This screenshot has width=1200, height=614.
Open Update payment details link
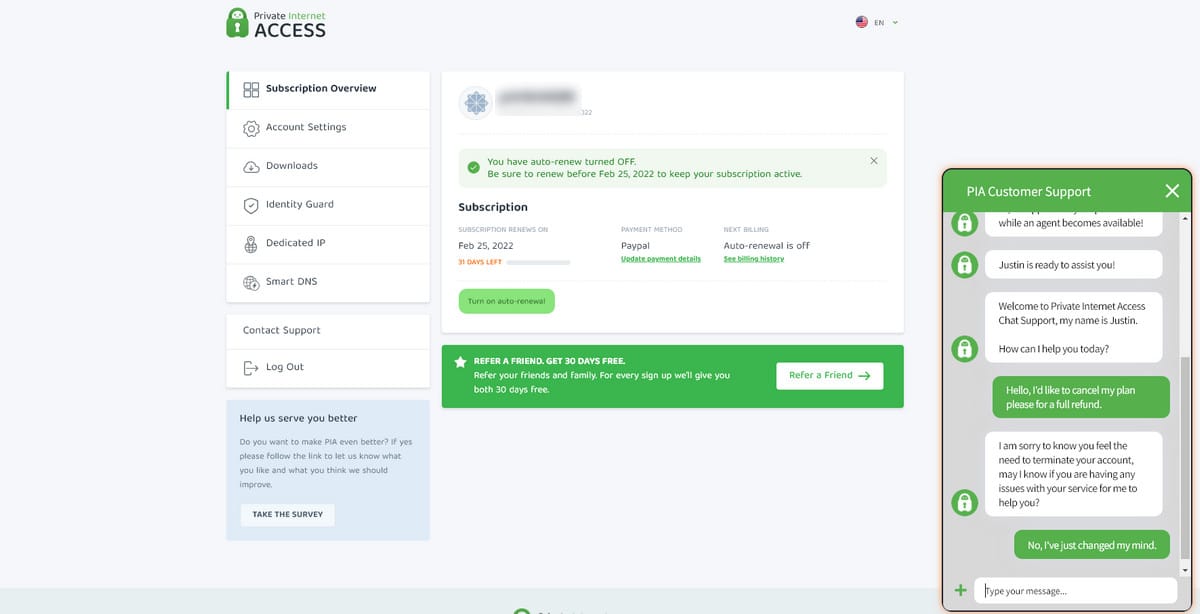coord(661,259)
